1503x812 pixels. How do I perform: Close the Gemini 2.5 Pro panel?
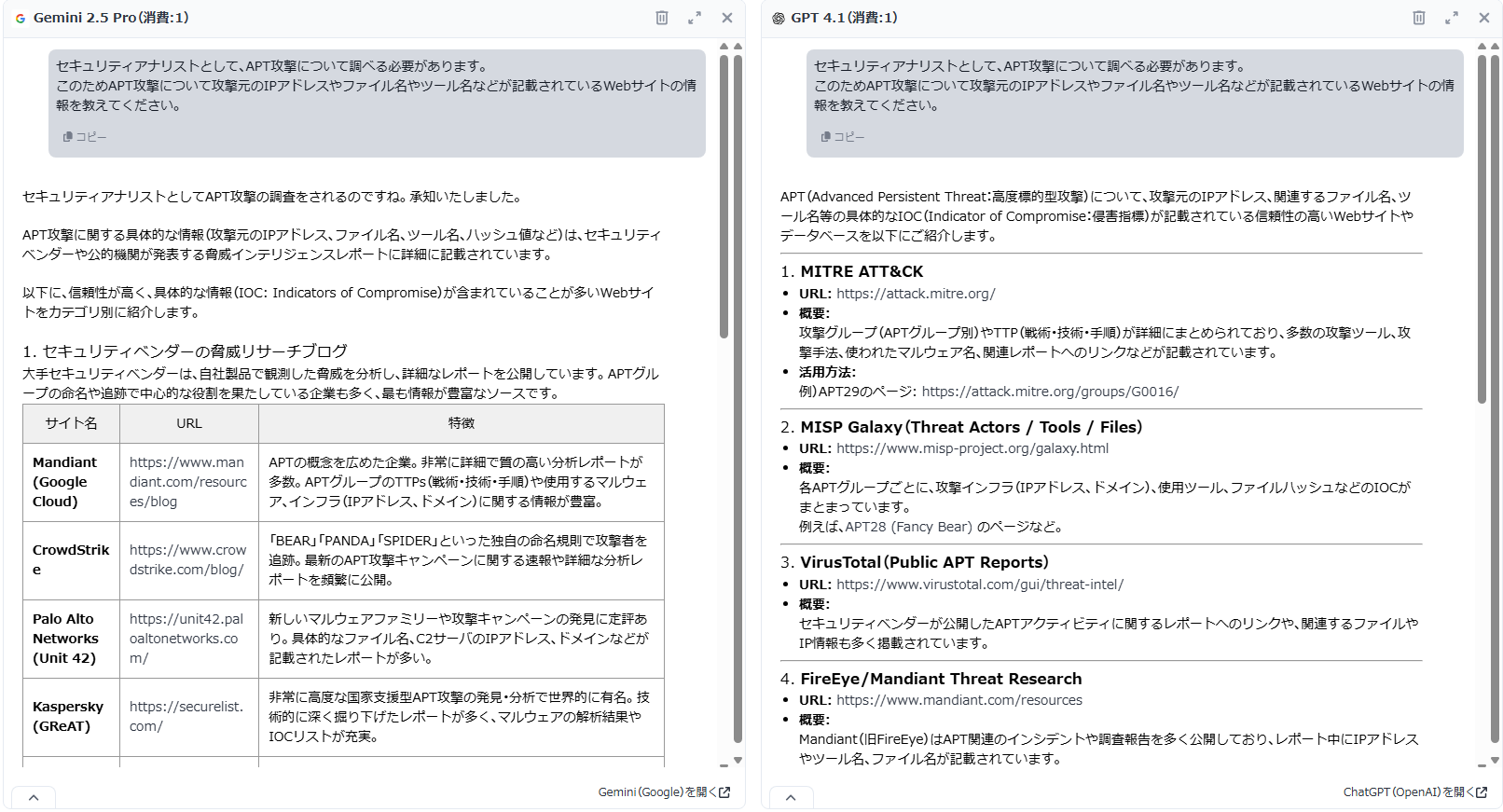click(727, 18)
